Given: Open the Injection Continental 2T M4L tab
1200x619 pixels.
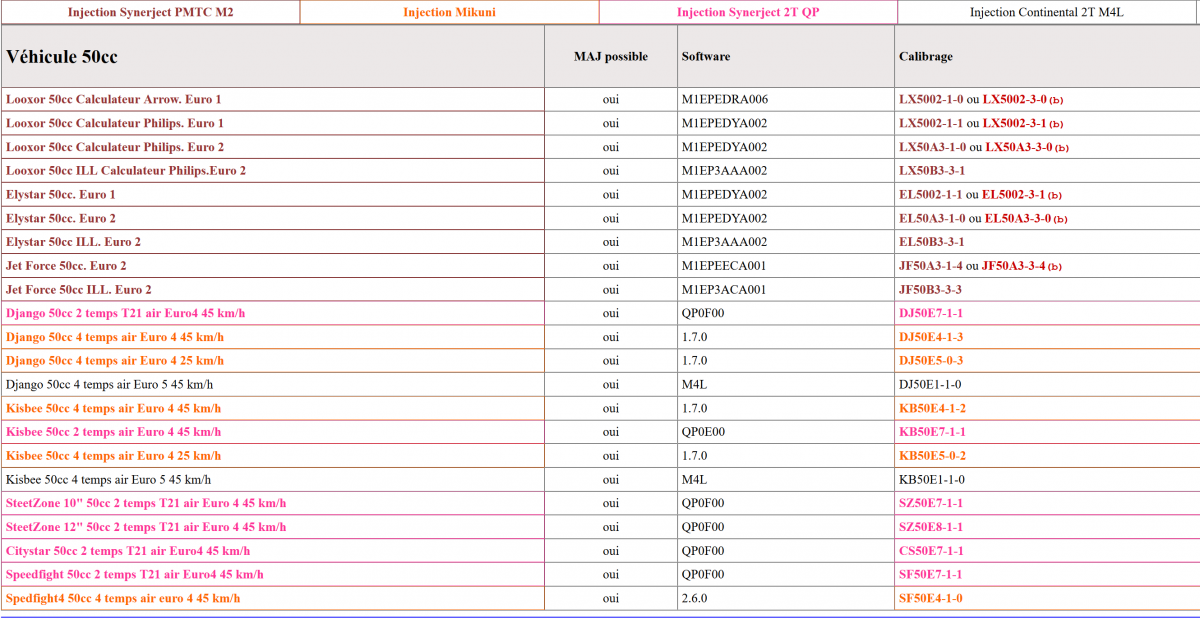Looking at the screenshot, I should (1049, 12).
